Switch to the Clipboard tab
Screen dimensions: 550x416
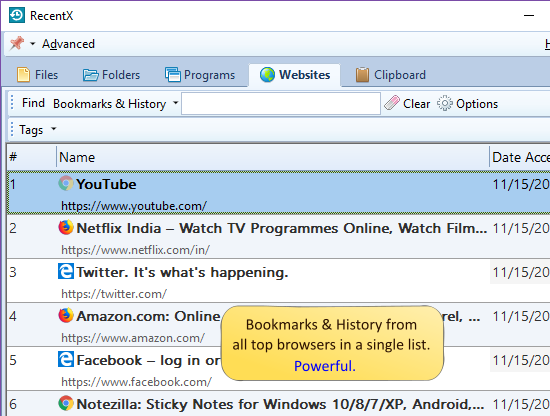[390, 75]
